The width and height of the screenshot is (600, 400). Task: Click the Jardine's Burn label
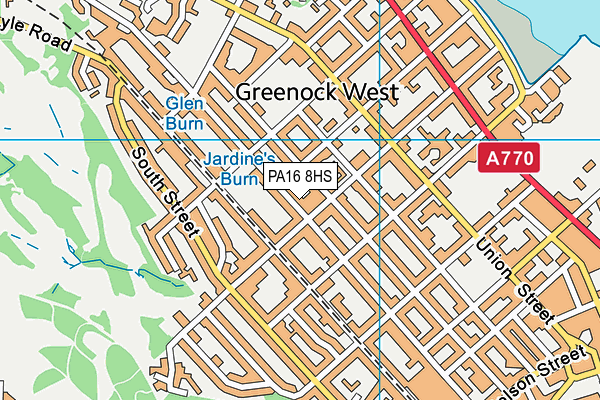[x=240, y=169]
